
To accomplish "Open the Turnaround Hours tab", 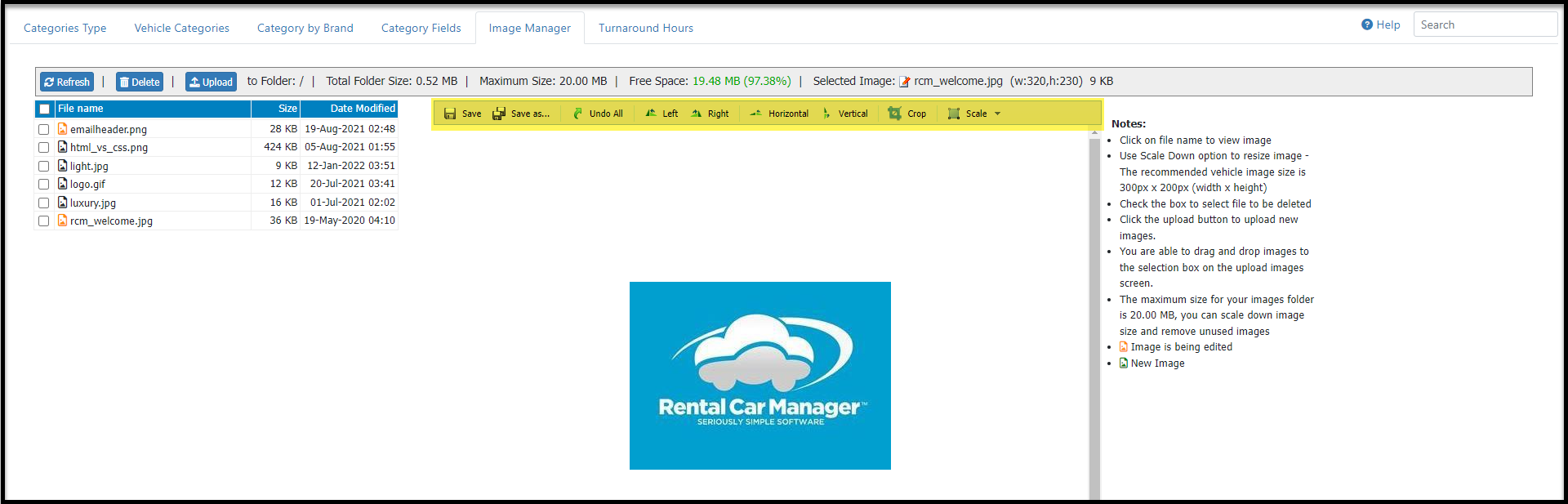I will (646, 28).
